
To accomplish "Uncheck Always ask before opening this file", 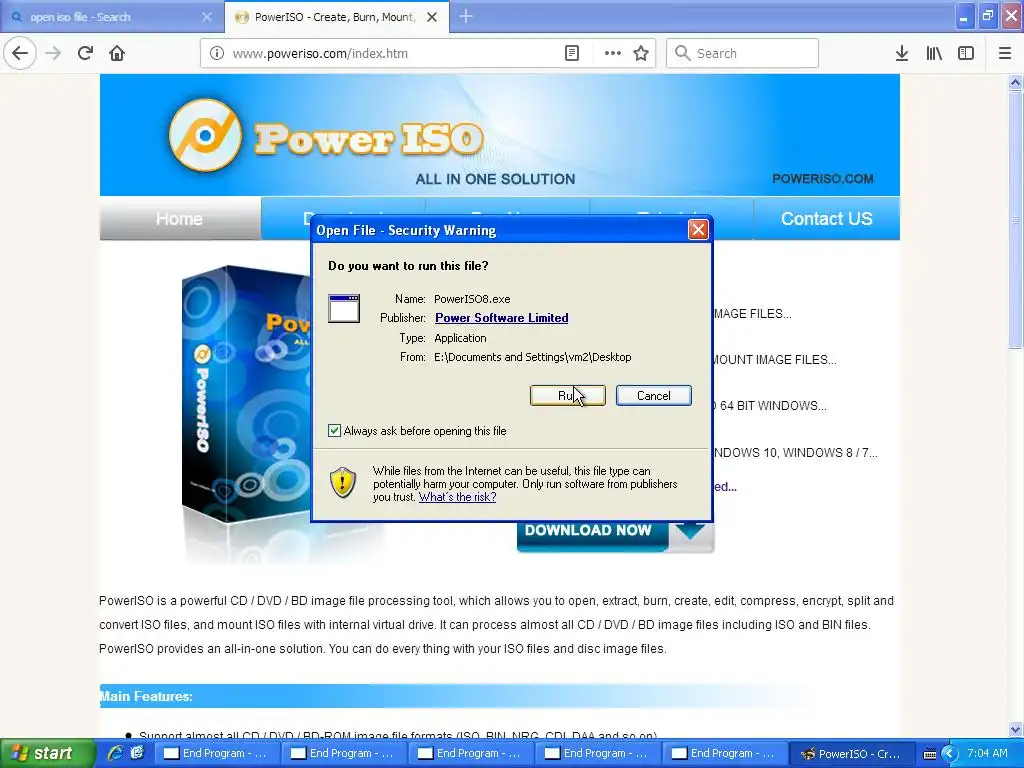I will [x=334, y=430].
